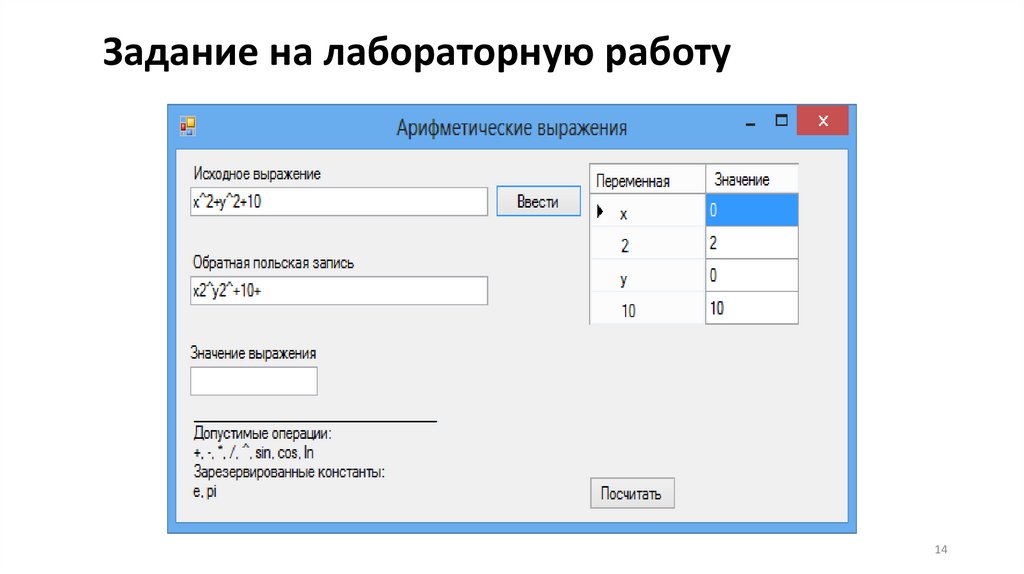Maximize the Арифметические выражения window
The image size is (1024, 574).
pyautogui.click(x=781, y=121)
